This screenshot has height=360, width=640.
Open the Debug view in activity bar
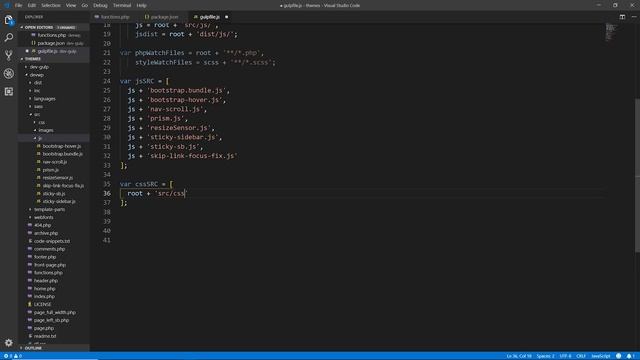[9, 73]
